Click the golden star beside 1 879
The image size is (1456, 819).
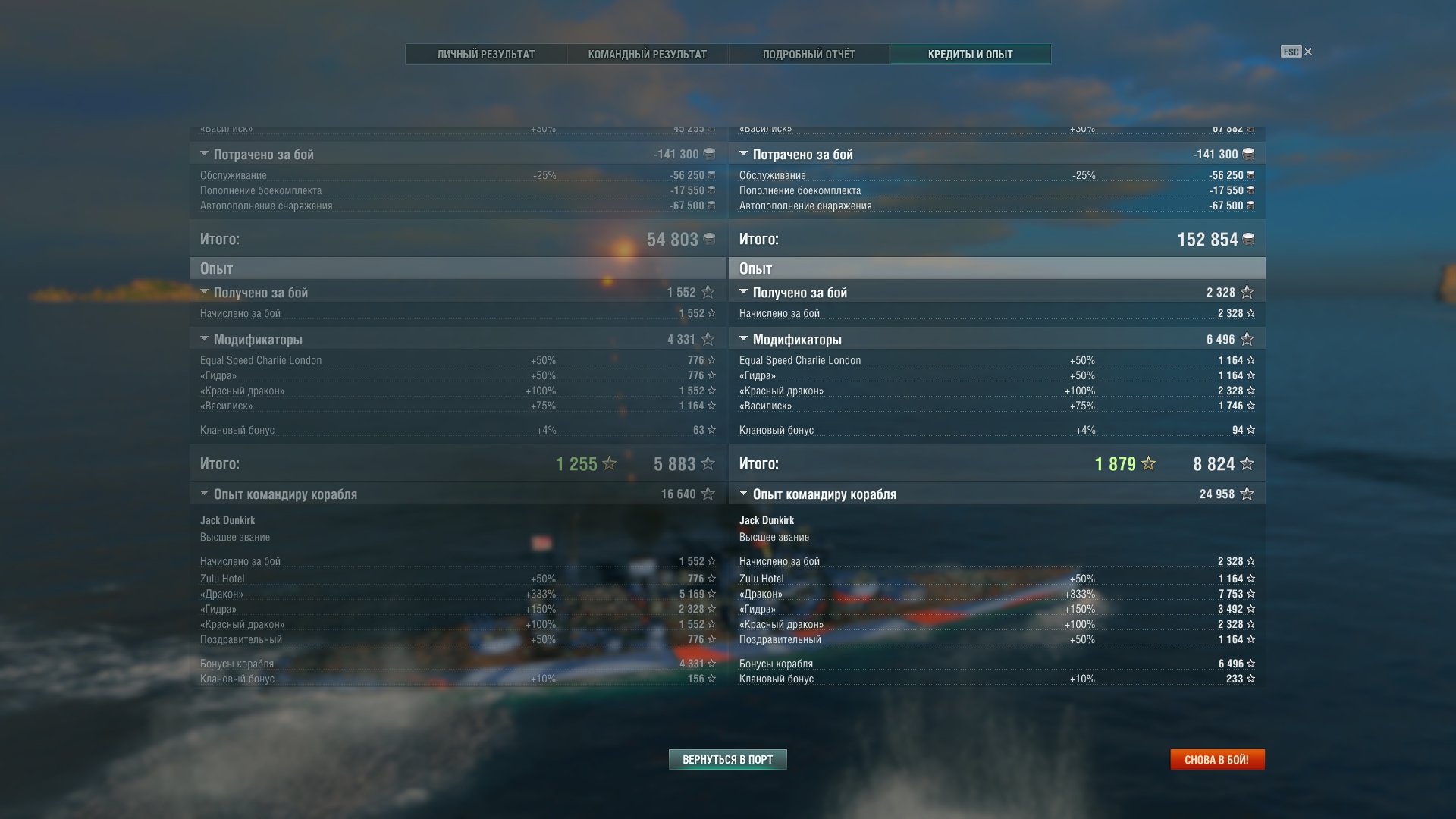tap(1148, 463)
